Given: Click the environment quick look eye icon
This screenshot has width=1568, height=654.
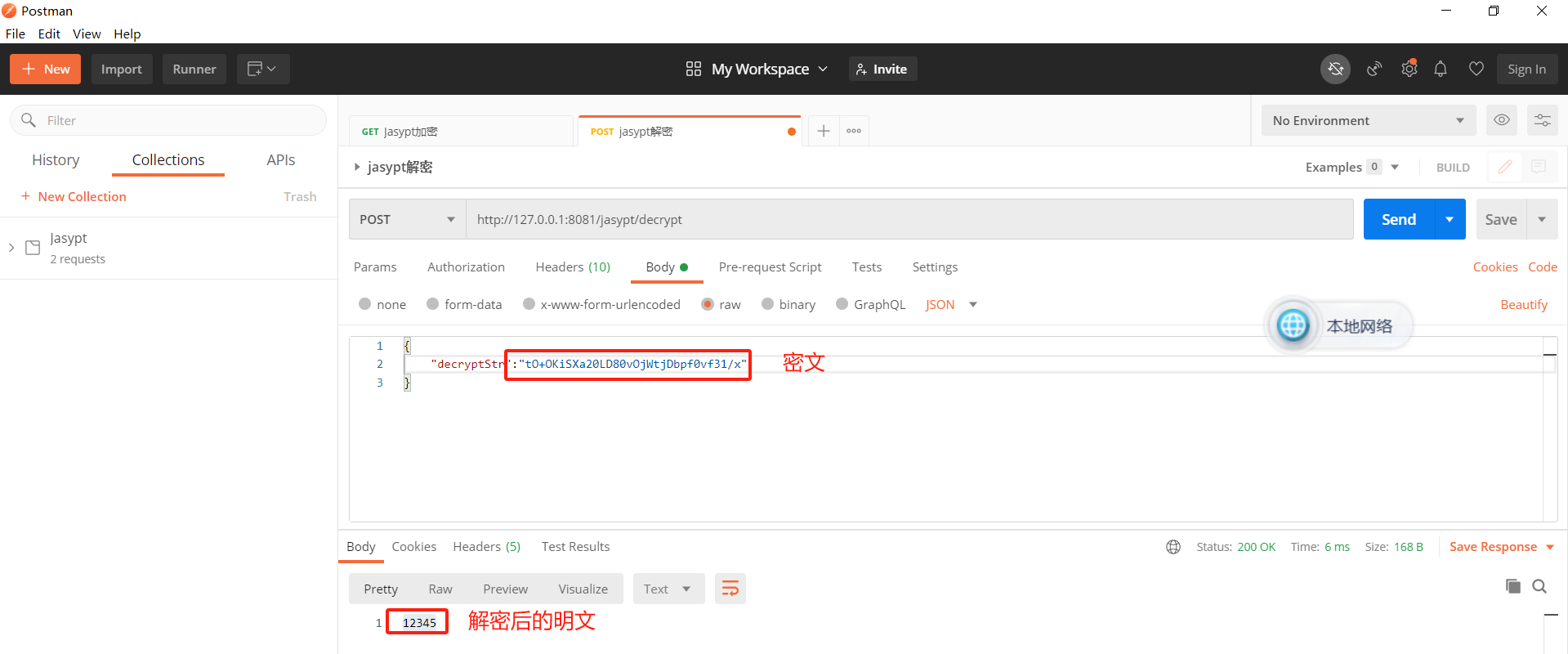Looking at the screenshot, I should [1502, 120].
